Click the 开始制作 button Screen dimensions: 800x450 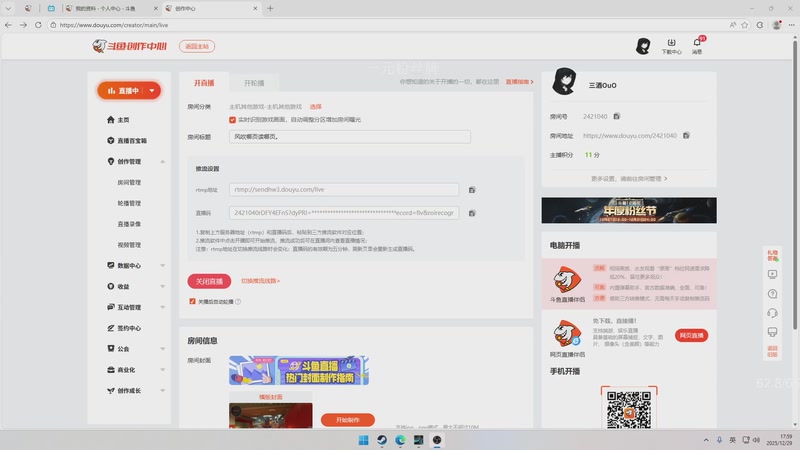347,420
